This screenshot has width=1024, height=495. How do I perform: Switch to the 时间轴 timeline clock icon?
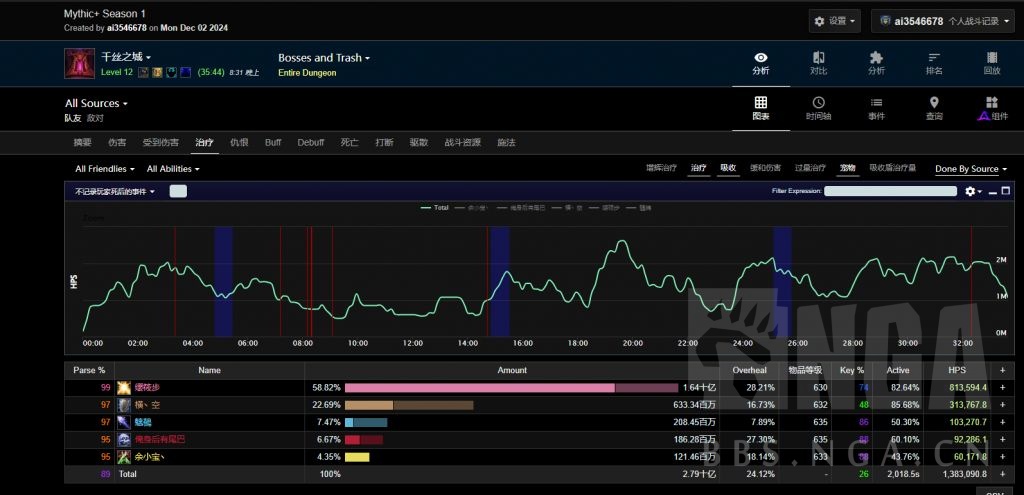[x=818, y=103]
